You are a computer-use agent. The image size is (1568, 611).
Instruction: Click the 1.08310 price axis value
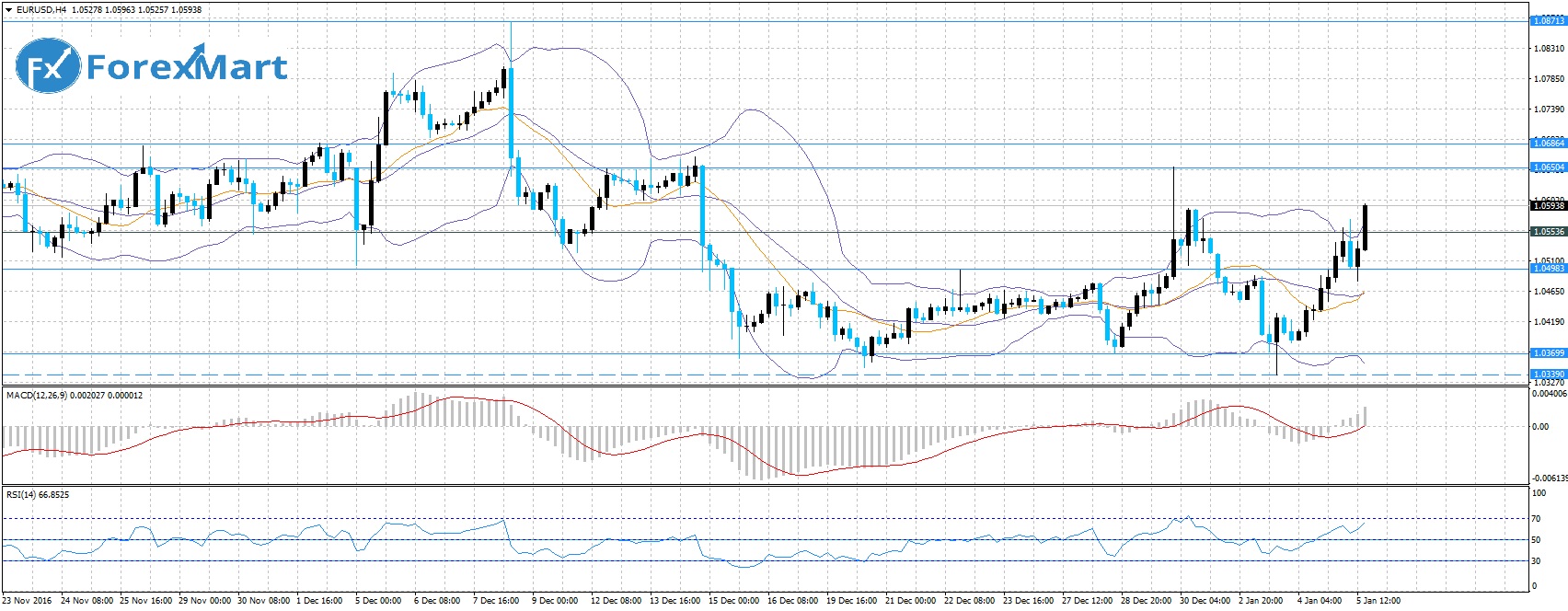pos(1548,49)
